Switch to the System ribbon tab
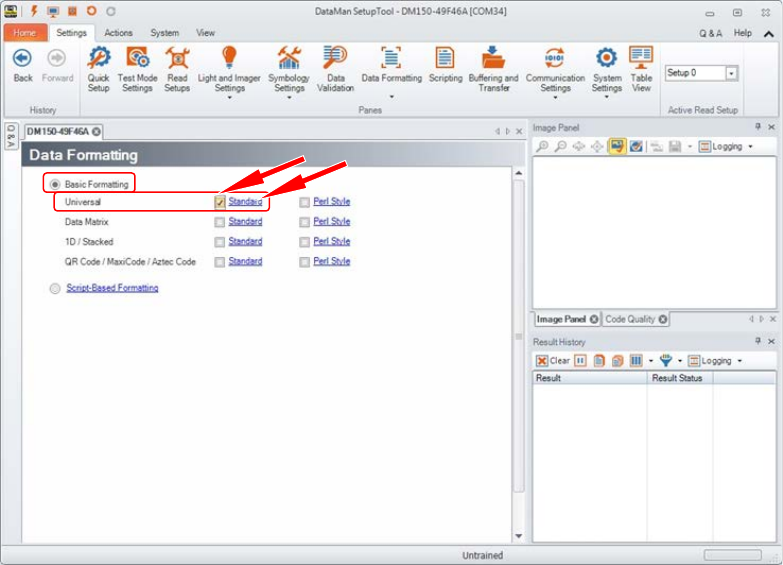 click(165, 33)
